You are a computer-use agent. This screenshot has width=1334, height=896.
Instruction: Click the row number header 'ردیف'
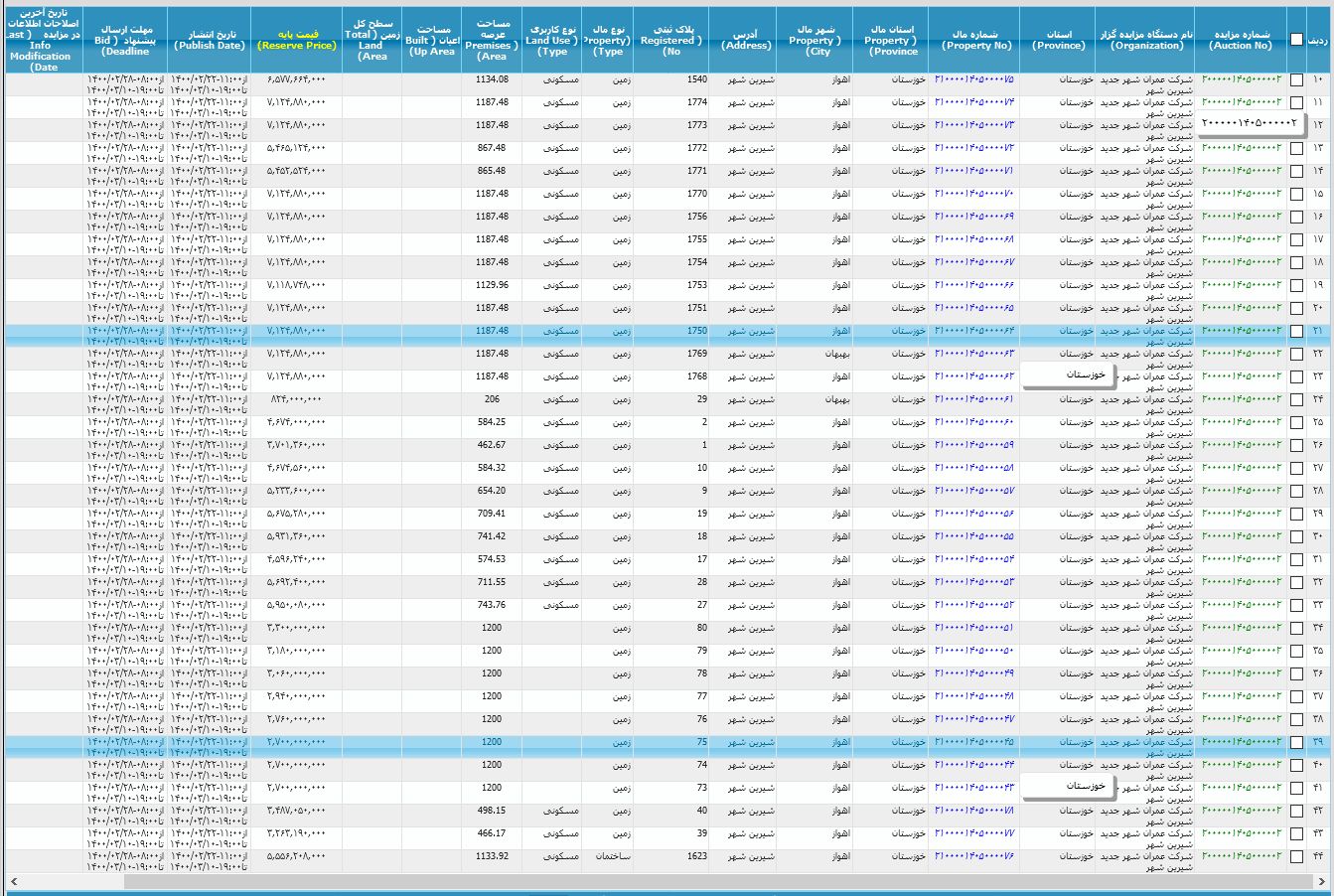(1318, 40)
